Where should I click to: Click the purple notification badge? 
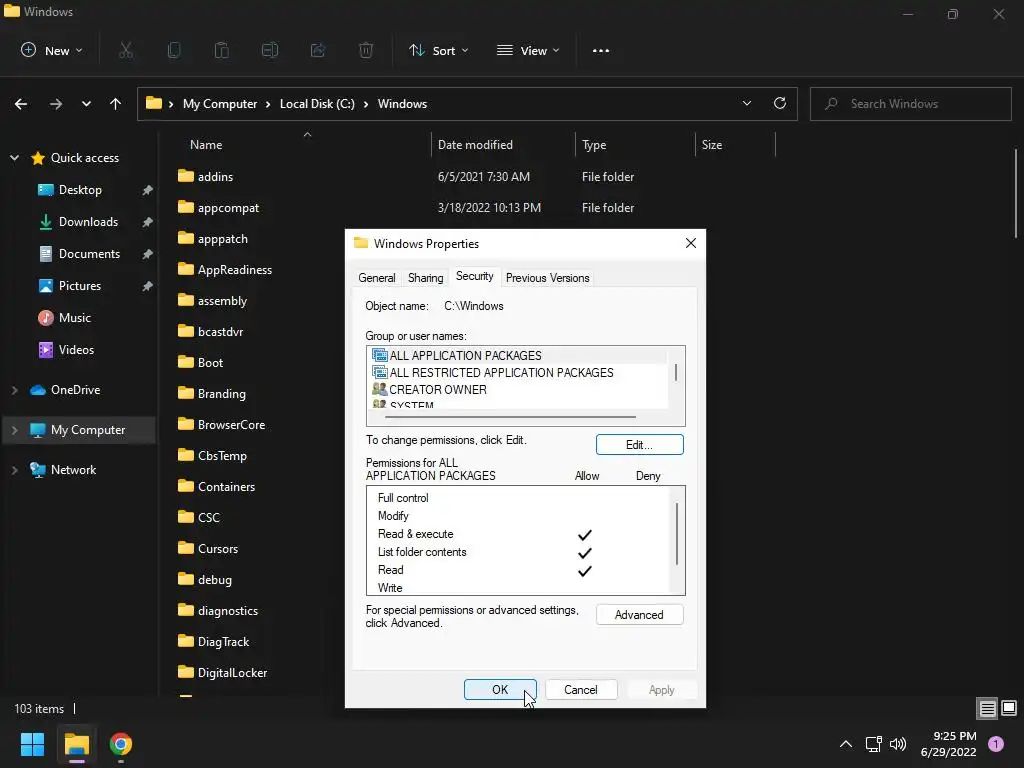996,744
